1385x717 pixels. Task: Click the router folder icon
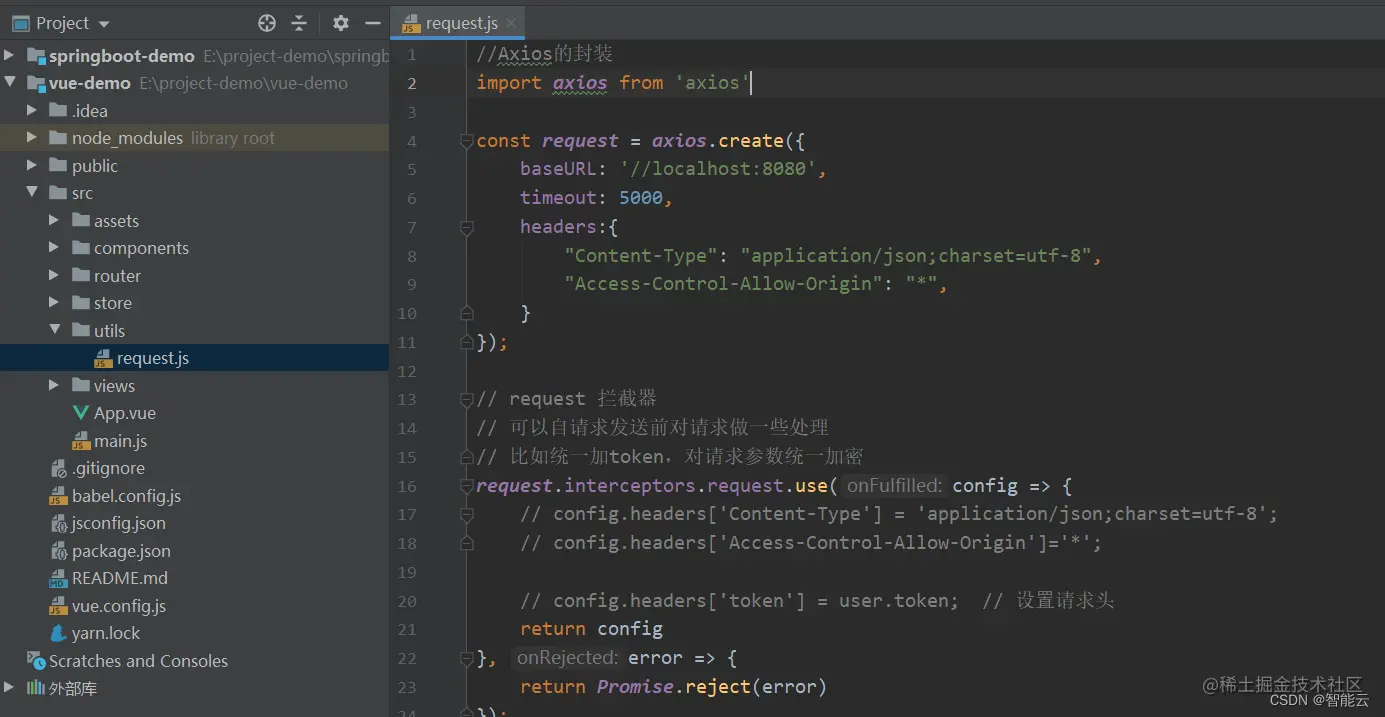pyautogui.click(x=80, y=275)
